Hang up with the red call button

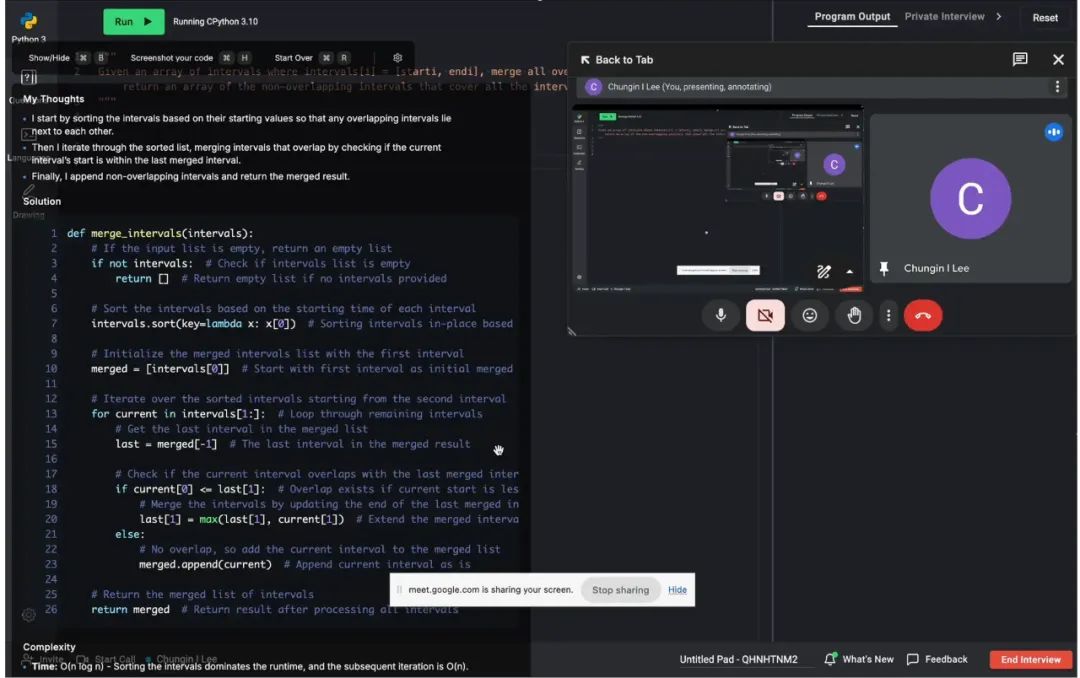coord(922,315)
